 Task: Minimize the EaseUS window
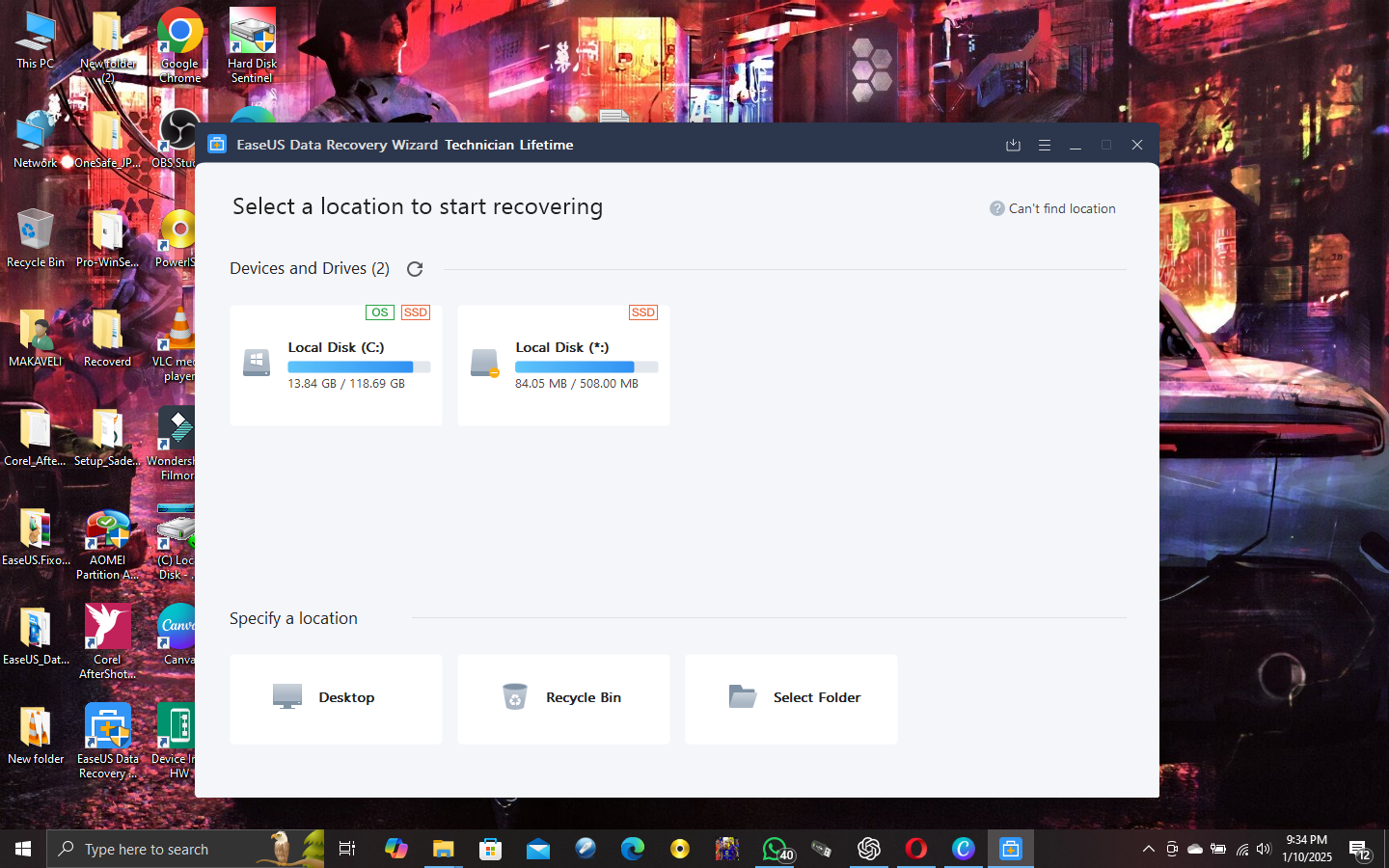pos(1075,145)
